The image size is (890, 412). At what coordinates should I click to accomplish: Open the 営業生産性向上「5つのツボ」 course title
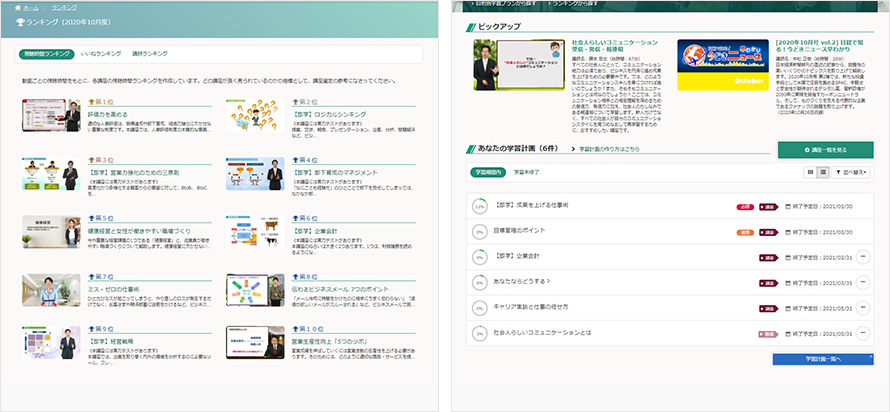click(329, 342)
